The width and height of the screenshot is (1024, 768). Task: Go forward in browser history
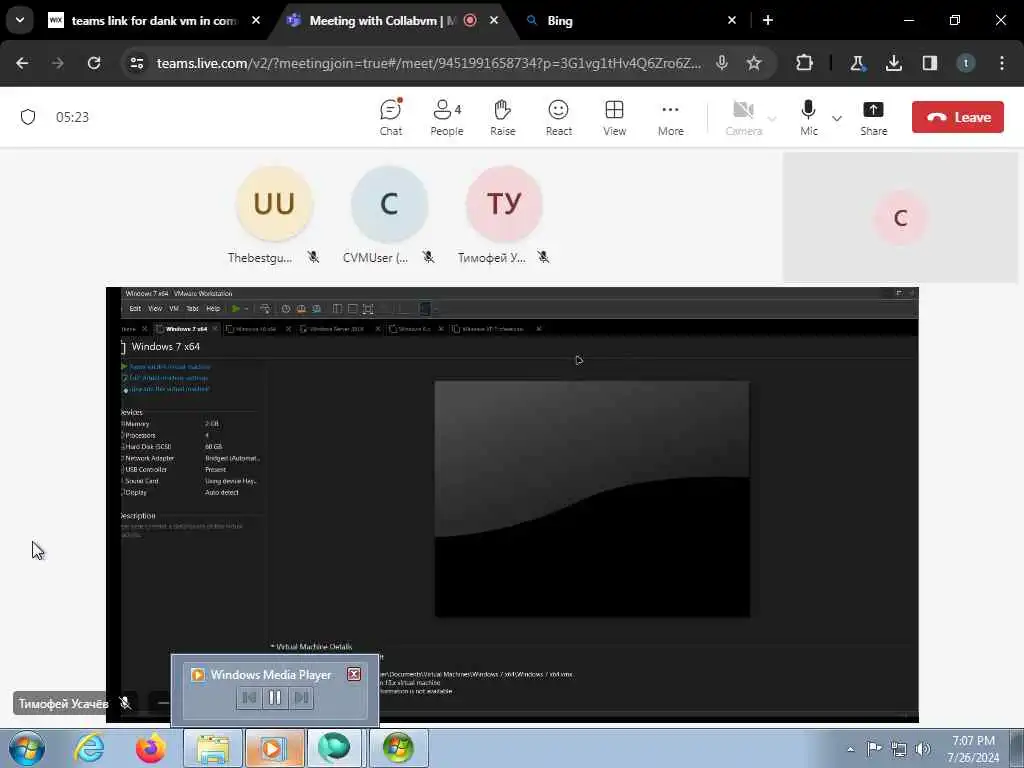click(57, 63)
